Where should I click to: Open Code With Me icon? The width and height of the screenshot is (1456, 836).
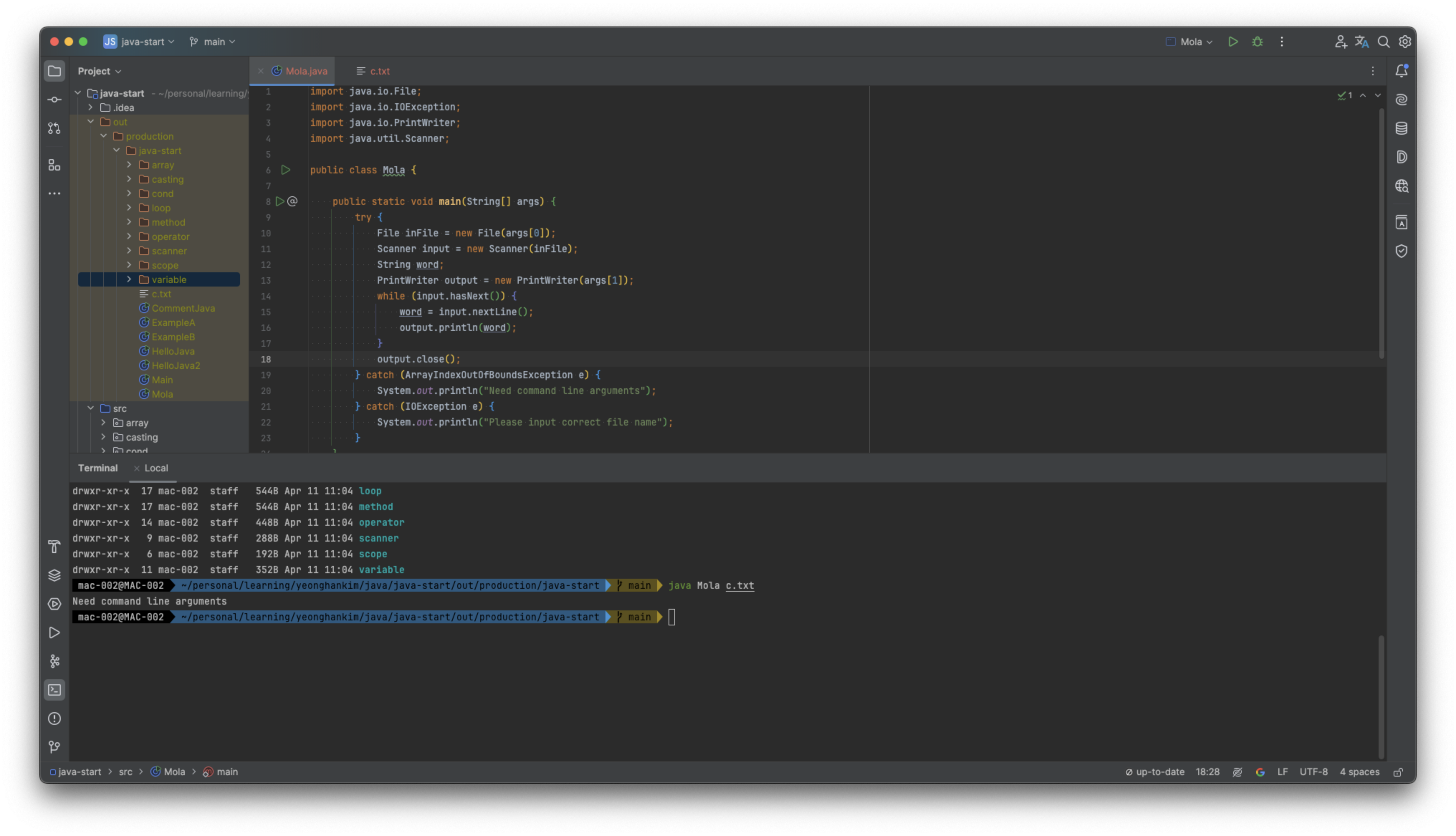click(1341, 42)
